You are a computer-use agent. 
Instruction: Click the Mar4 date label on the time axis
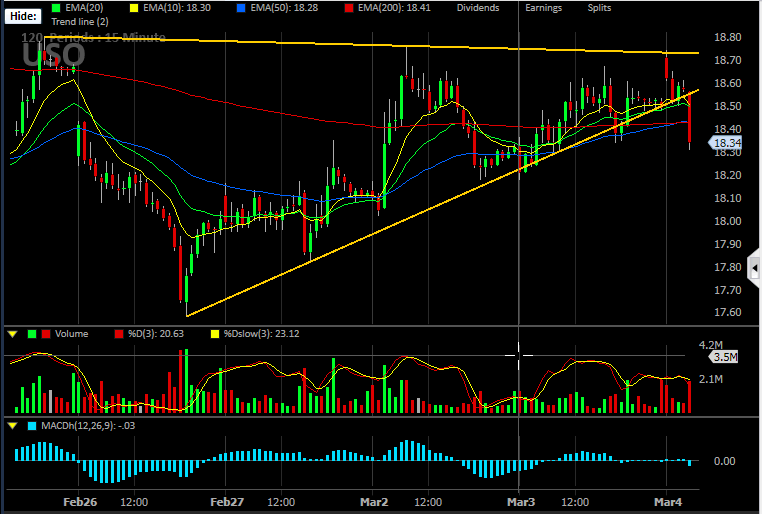tap(668, 502)
